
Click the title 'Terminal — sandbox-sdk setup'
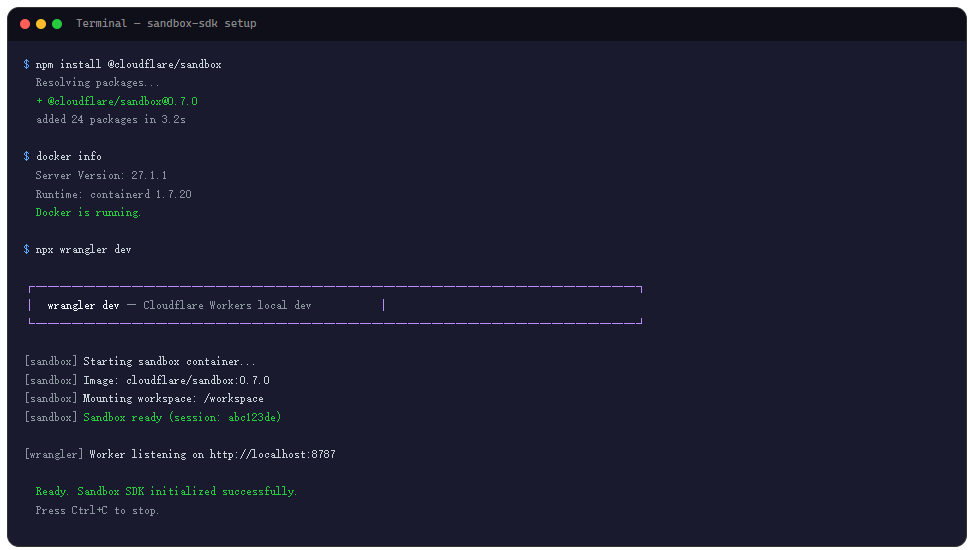tap(166, 24)
